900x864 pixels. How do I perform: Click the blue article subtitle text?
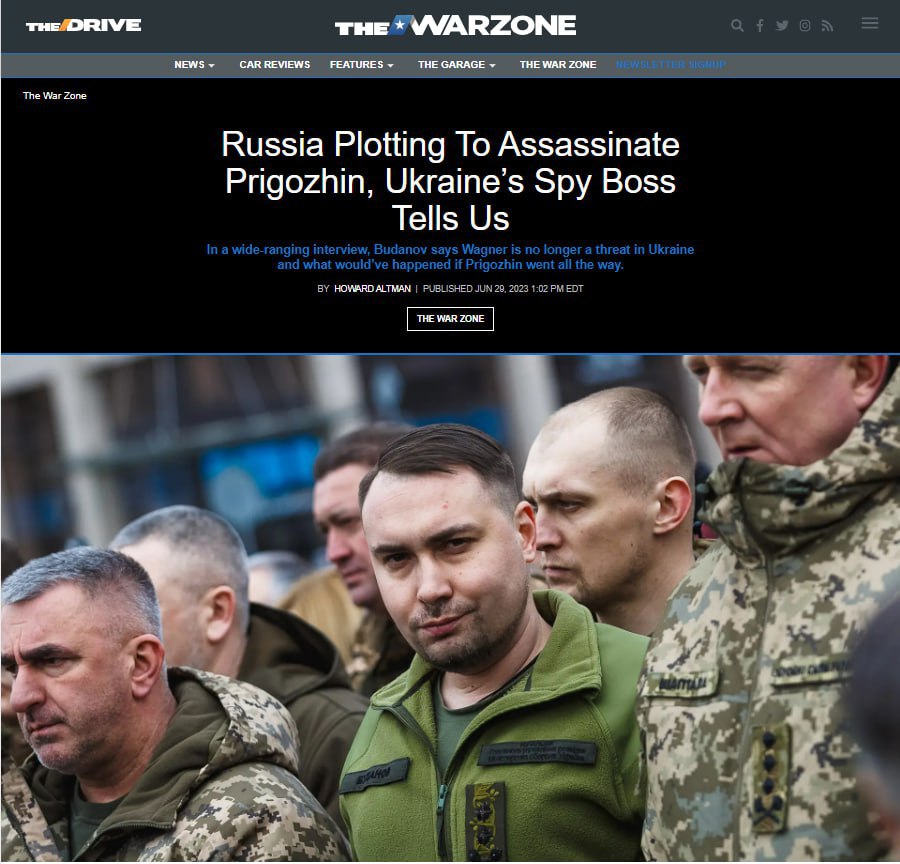[x=450, y=257]
